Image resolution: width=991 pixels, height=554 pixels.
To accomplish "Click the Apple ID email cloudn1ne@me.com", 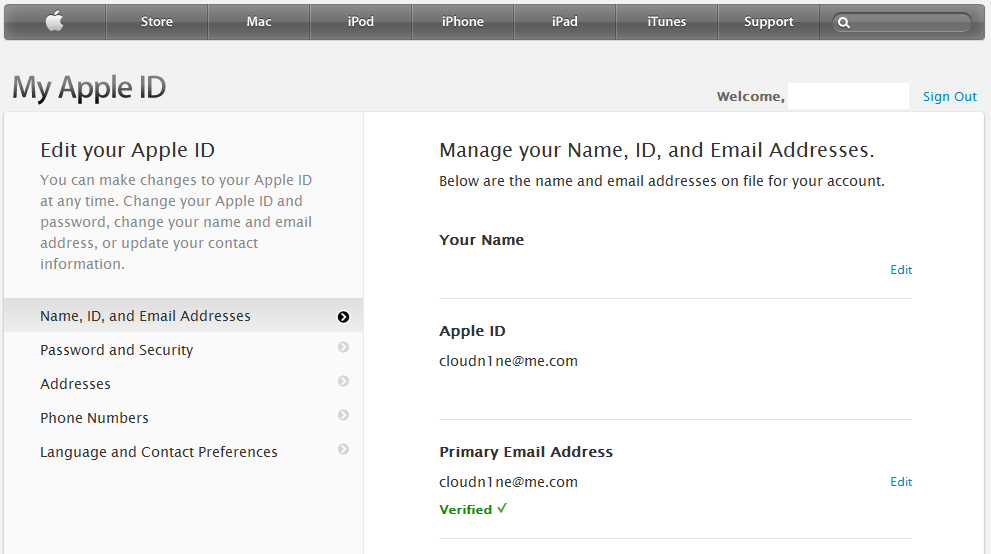I will (508, 361).
